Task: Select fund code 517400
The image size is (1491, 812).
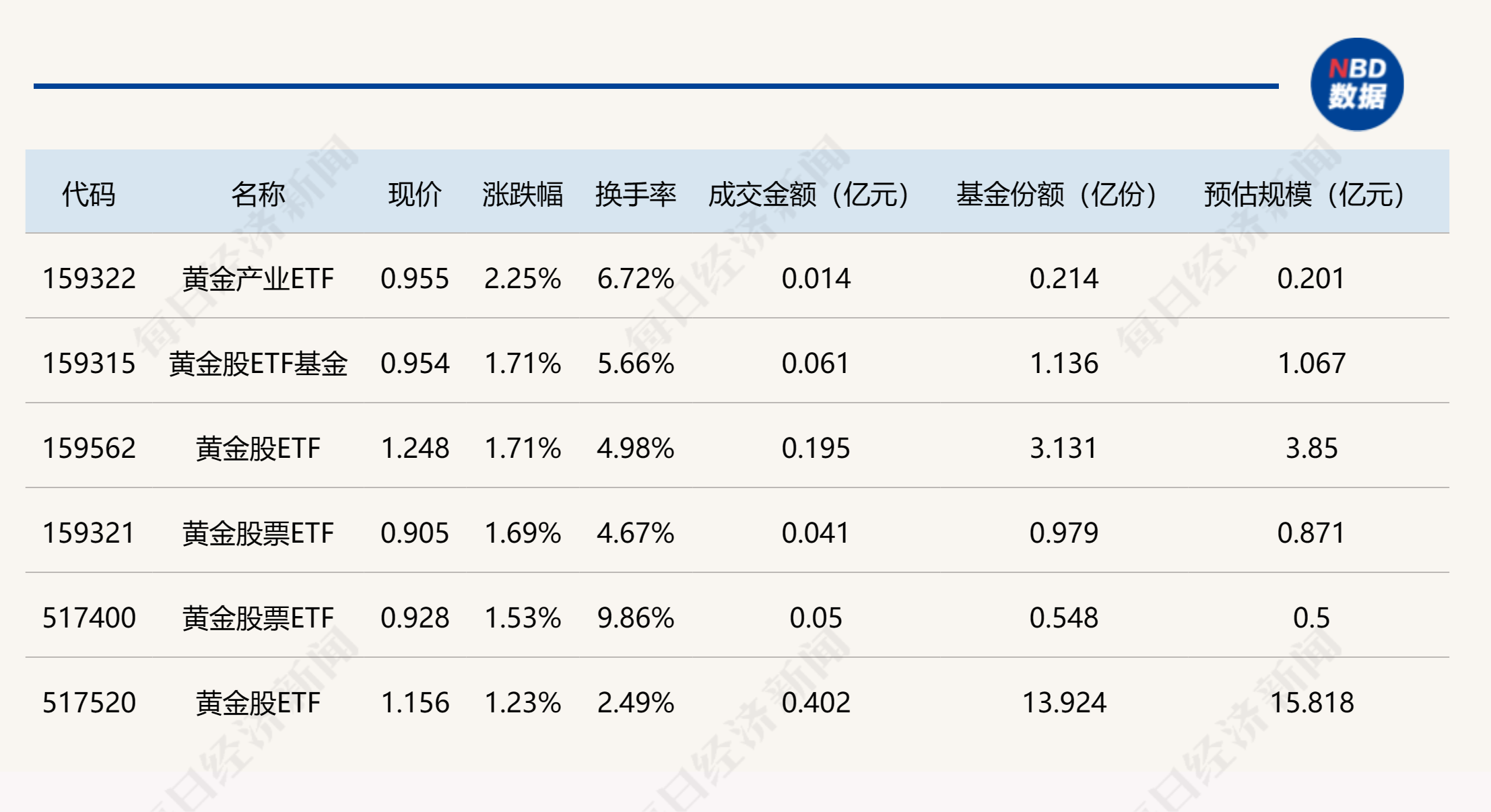Action: [89, 618]
